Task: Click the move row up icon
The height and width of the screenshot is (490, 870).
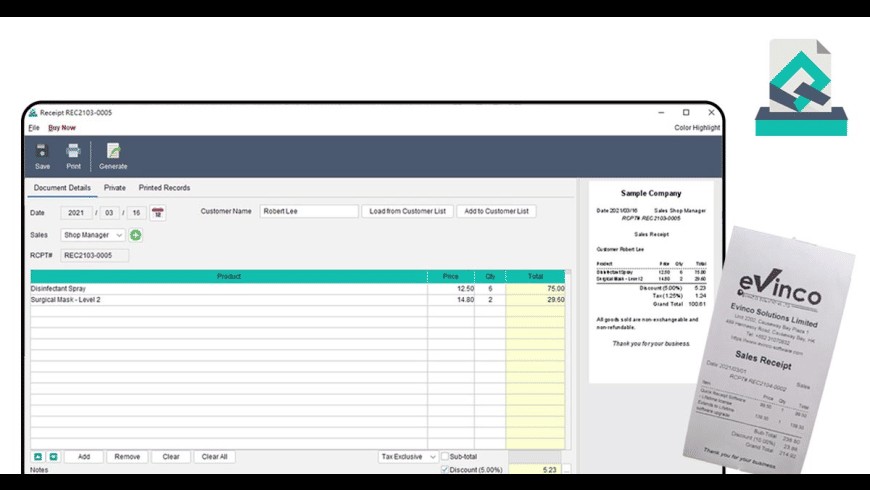Action: point(38,457)
